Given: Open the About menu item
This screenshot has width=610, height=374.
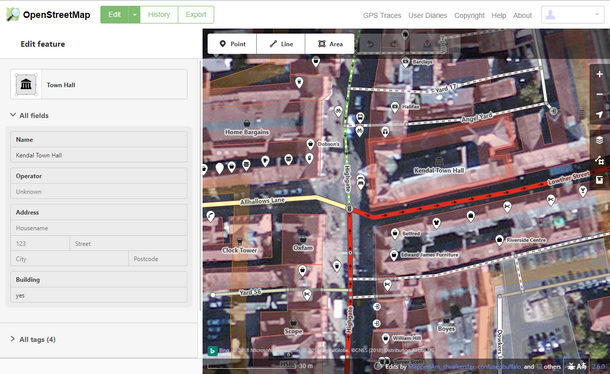Looking at the screenshot, I should (522, 16).
